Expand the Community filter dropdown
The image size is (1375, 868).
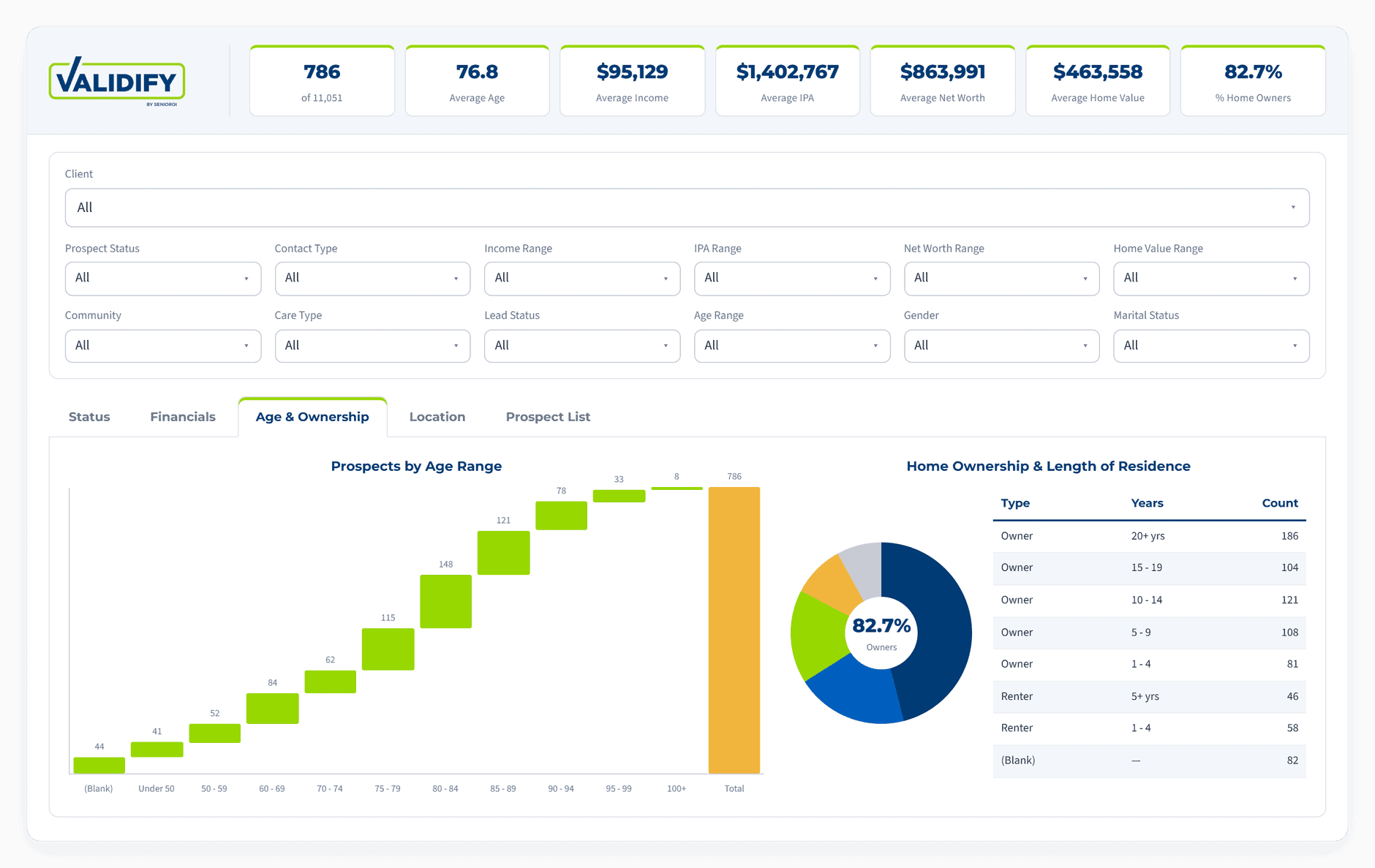pyautogui.click(x=163, y=346)
